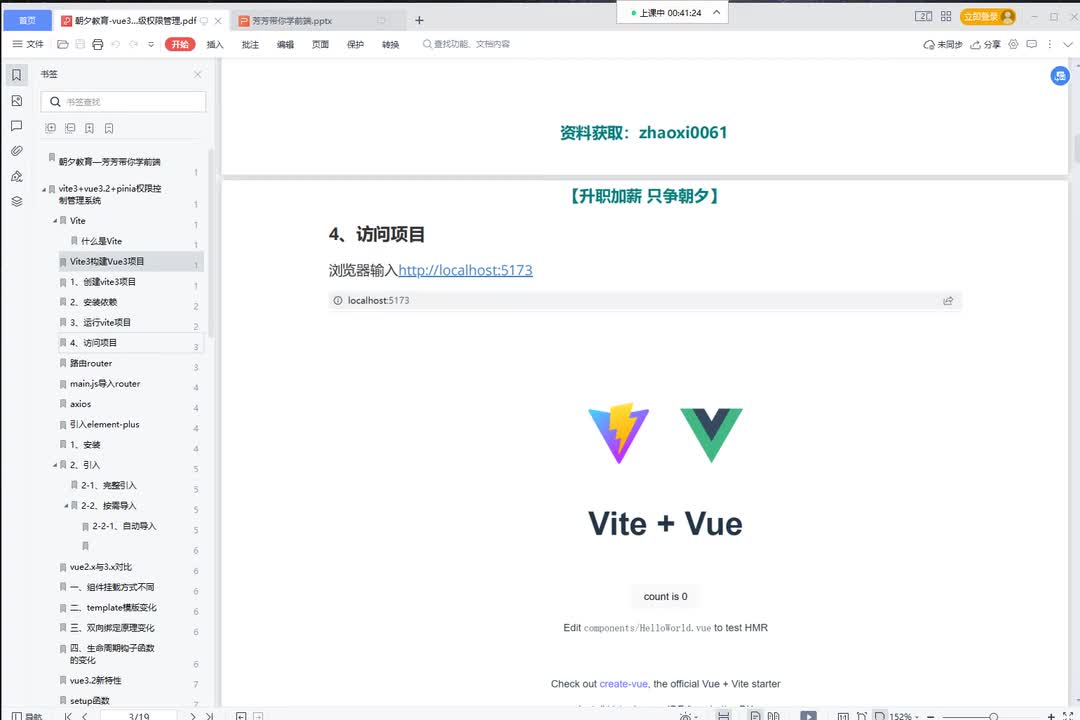This screenshot has width=1080, height=720.
Task: Click the window layout switch icon
Action: click(x=924, y=17)
